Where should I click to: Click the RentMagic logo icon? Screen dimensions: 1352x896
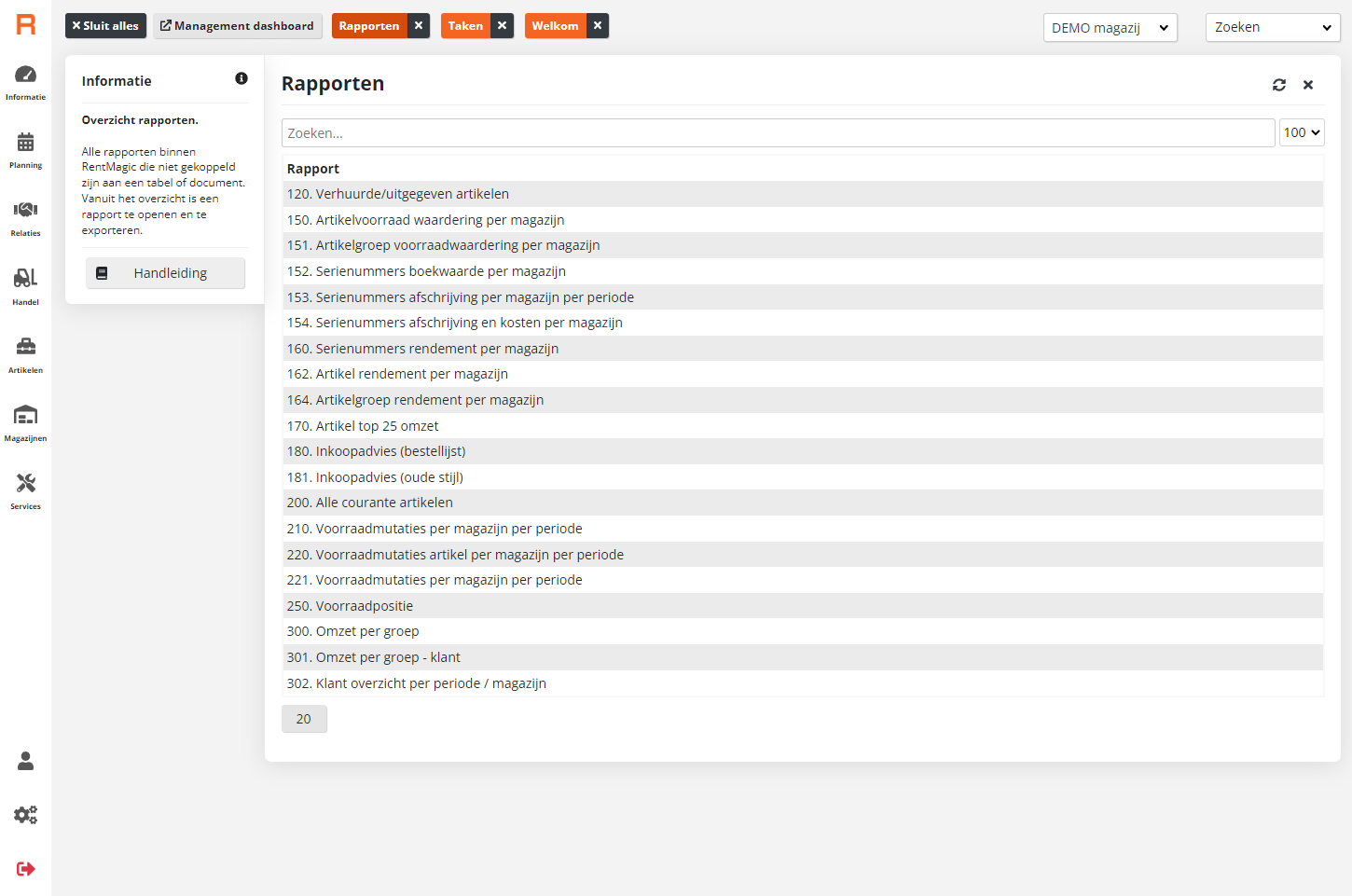pyautogui.click(x=26, y=25)
